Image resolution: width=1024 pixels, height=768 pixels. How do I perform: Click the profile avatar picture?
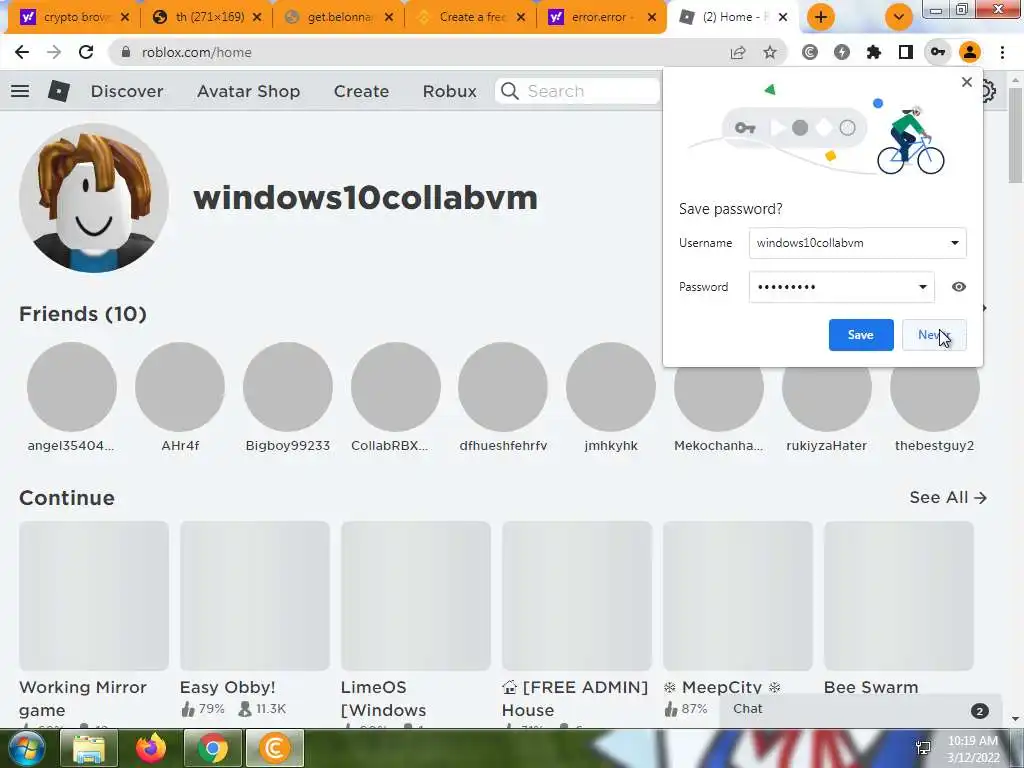[x=94, y=198]
